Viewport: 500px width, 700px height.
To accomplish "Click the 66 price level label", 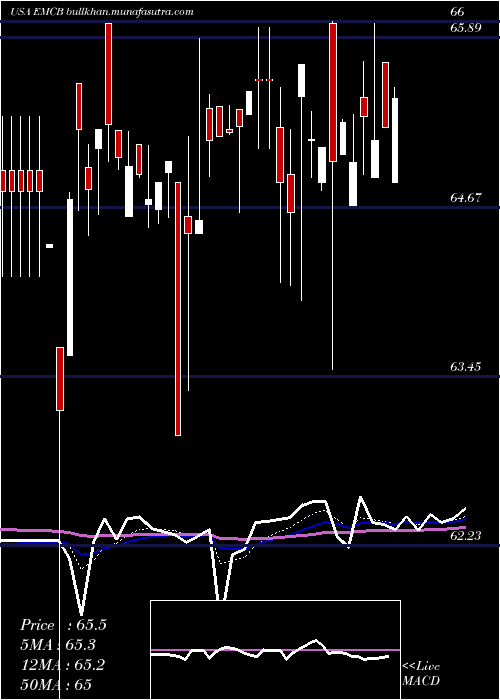I will tap(457, 12).
